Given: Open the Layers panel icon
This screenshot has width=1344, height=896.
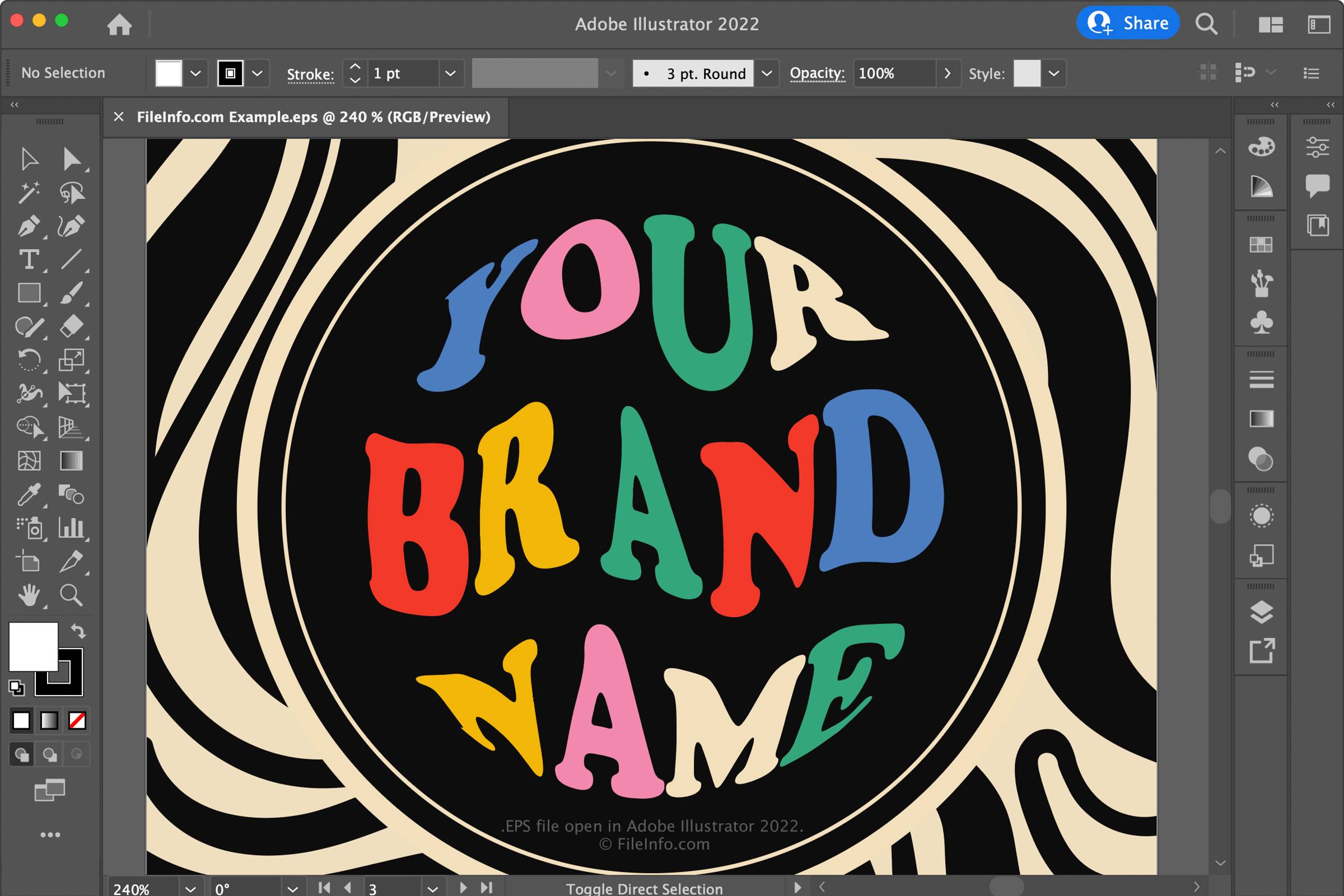Looking at the screenshot, I should tap(1261, 612).
